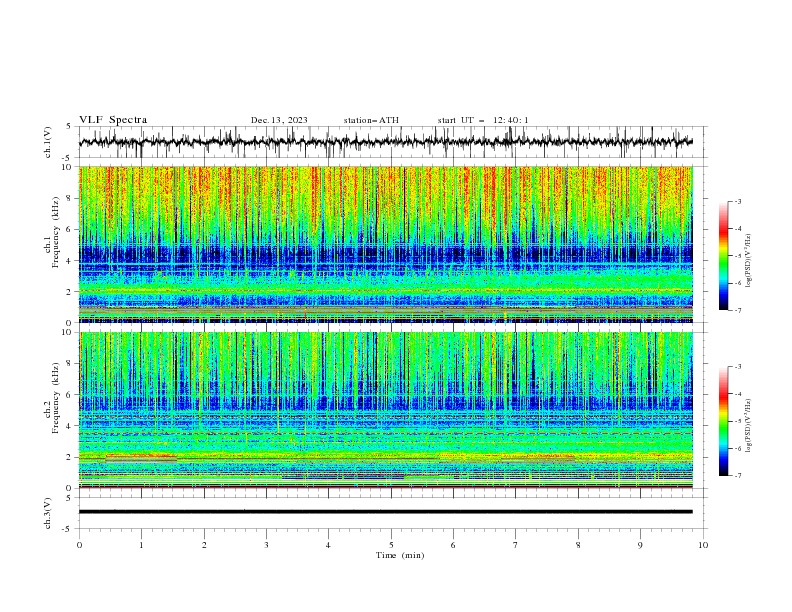Click the "4" kHz tick of ch.2 frequency axis
792x612 pixels.
70,426
